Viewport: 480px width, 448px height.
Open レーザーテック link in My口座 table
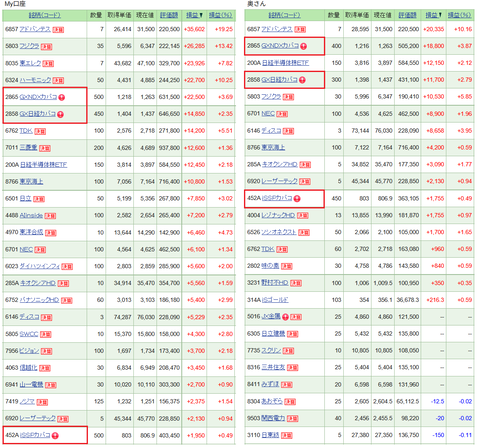pyautogui.click(x=38, y=418)
